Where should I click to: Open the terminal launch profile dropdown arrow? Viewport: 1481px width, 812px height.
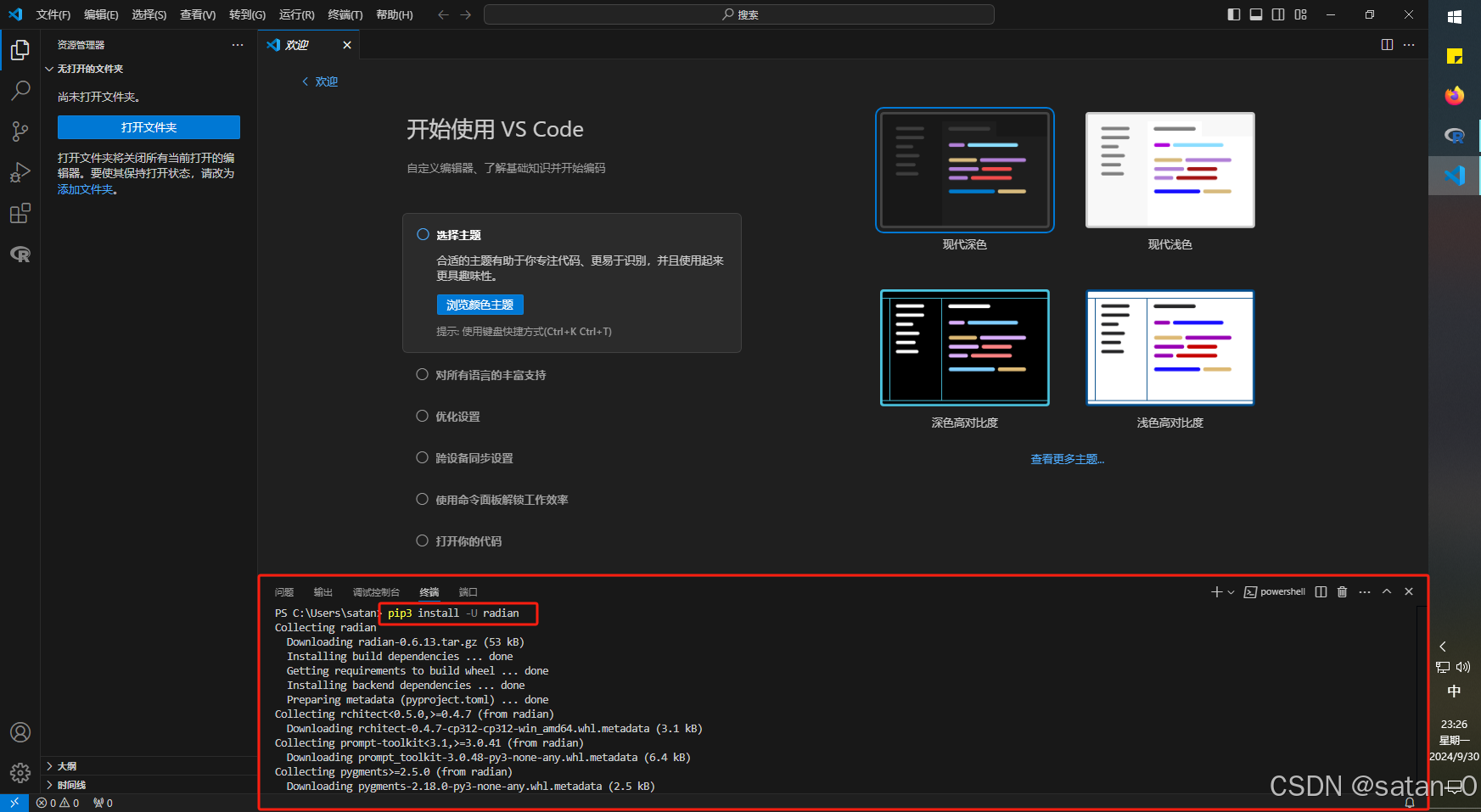[1231, 592]
